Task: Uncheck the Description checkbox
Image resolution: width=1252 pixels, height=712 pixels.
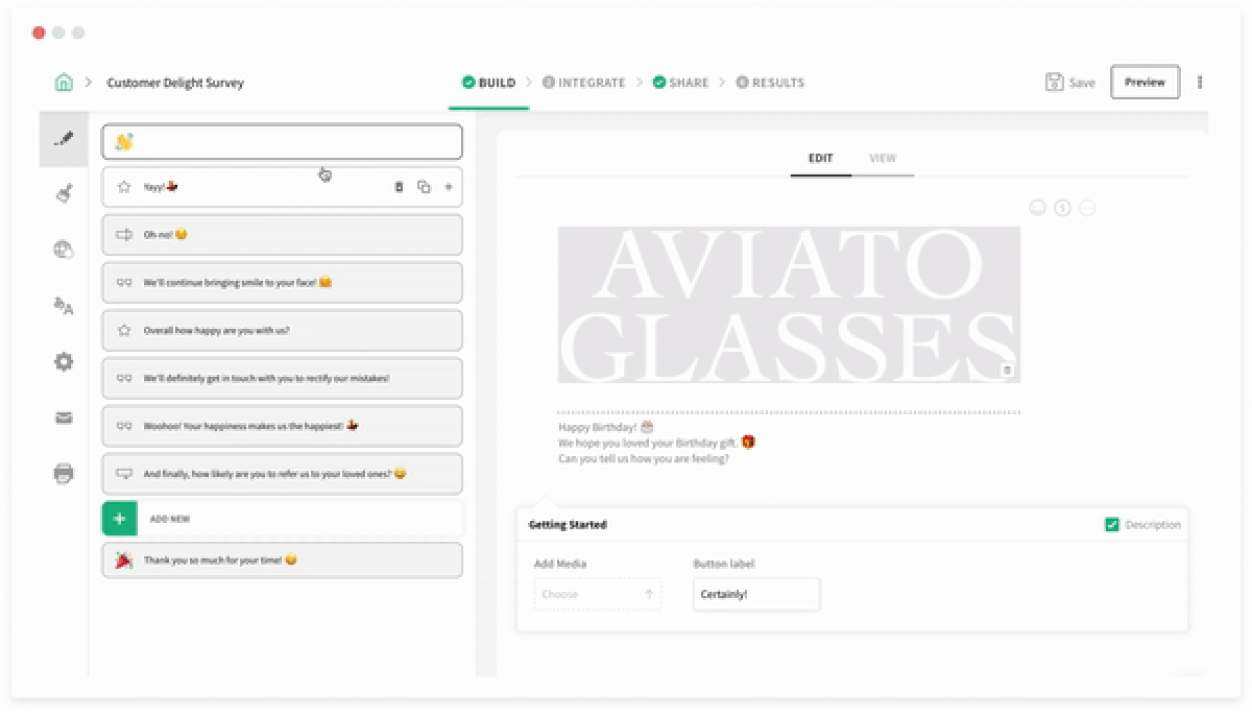Action: click(x=1112, y=525)
